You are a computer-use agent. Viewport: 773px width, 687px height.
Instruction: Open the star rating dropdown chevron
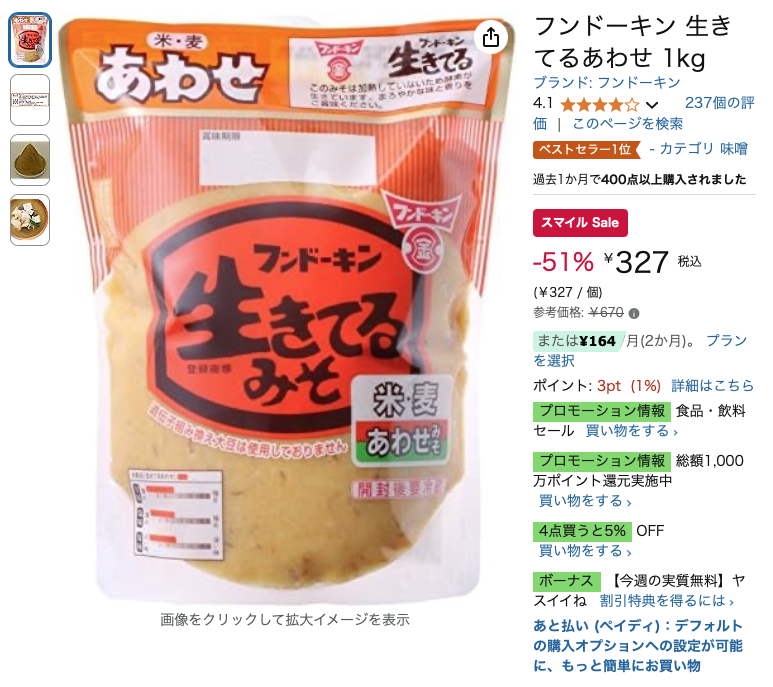click(652, 104)
